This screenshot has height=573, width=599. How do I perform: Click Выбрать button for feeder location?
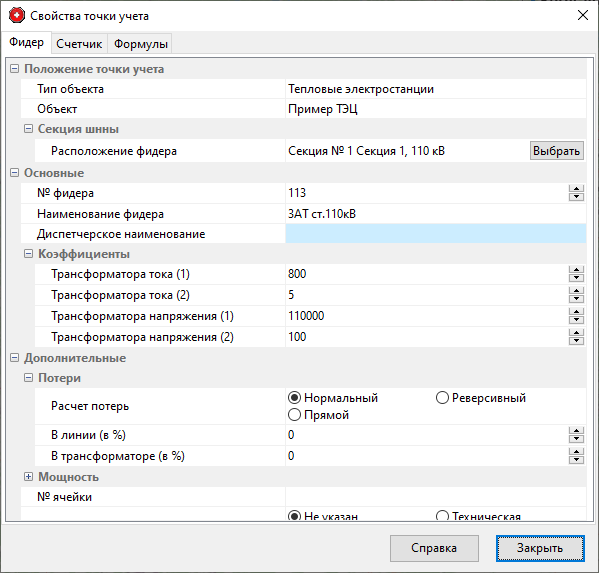[557, 151]
